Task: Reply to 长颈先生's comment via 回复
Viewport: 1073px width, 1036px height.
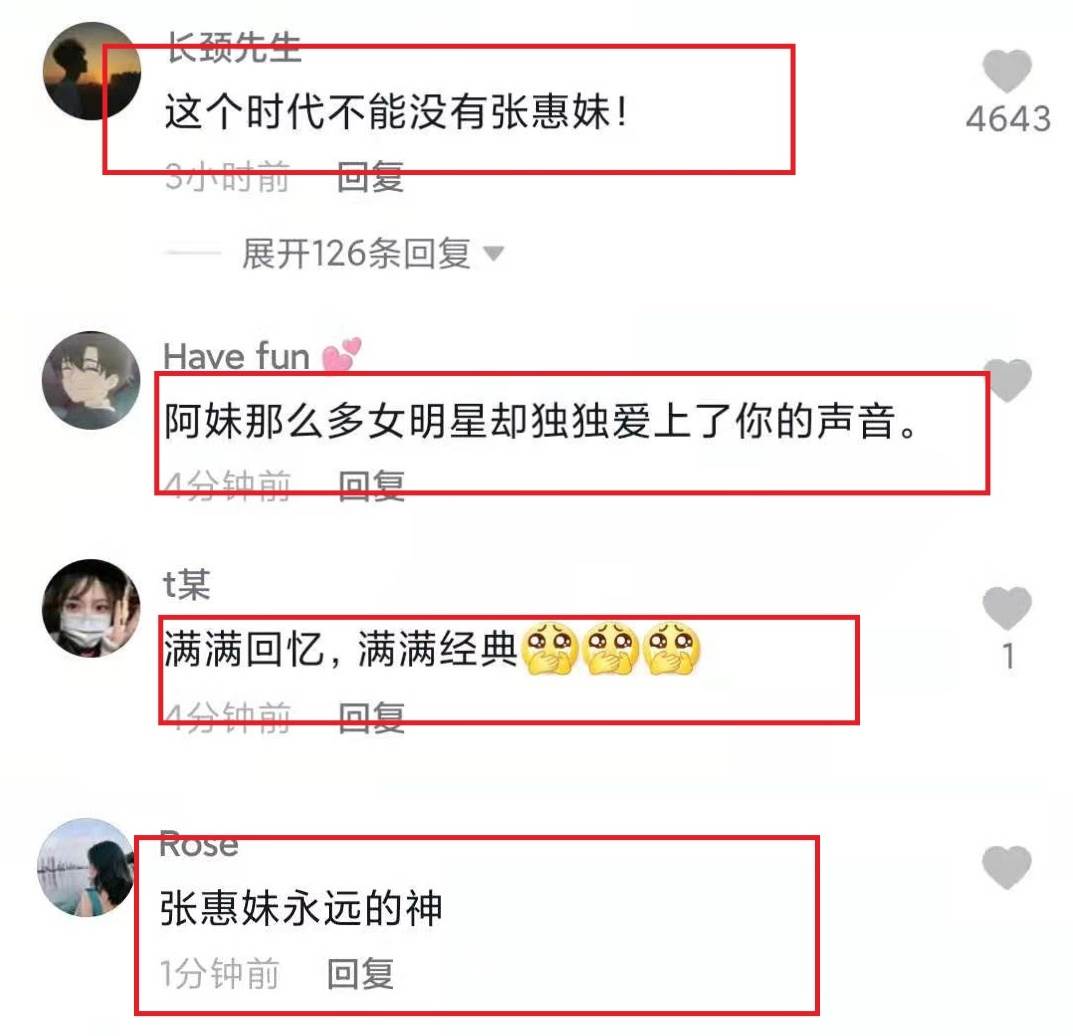Action: (370, 177)
